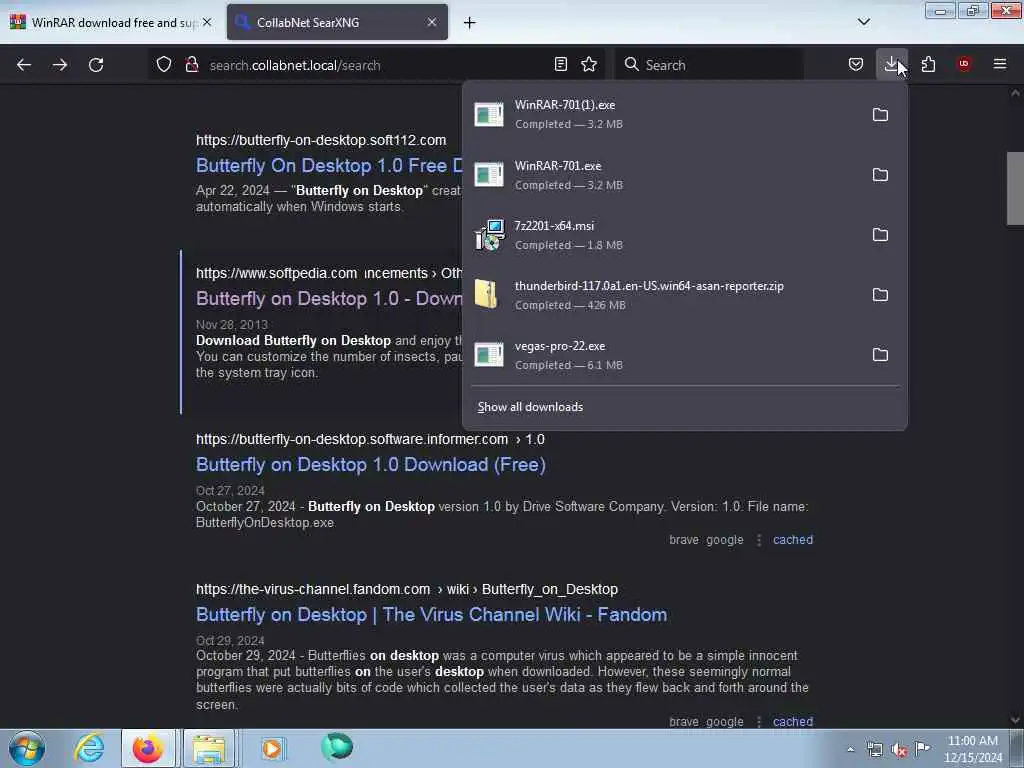Viewport: 1024px width, 768px height.
Task: Click the page vertical scrollbar thumb
Action: 1015,188
